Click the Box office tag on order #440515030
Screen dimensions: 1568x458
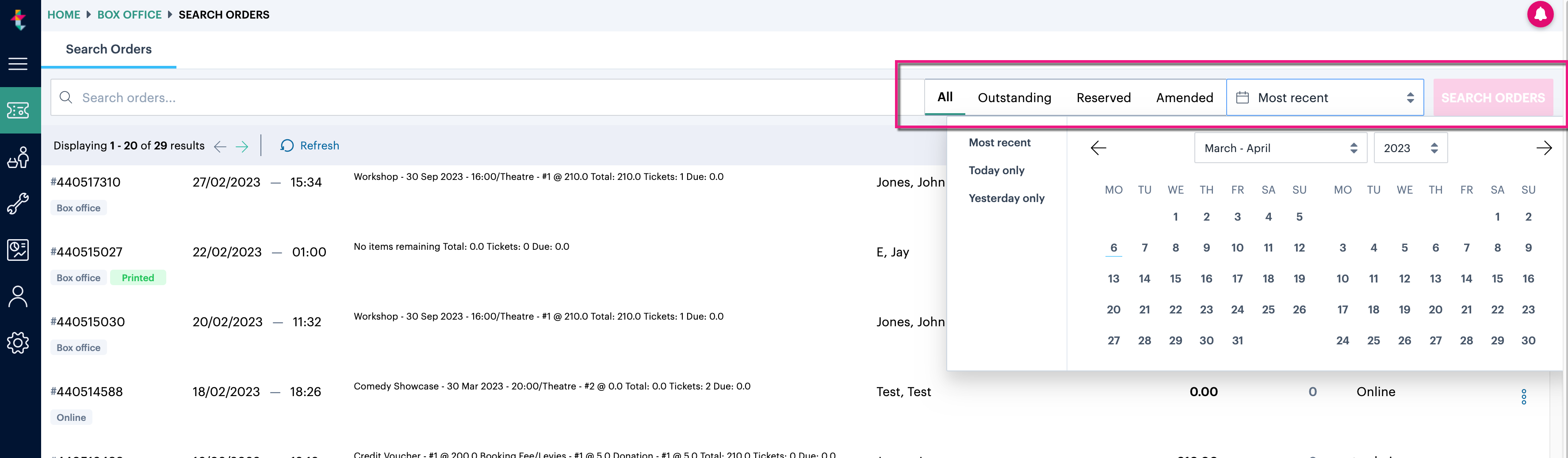coord(79,348)
